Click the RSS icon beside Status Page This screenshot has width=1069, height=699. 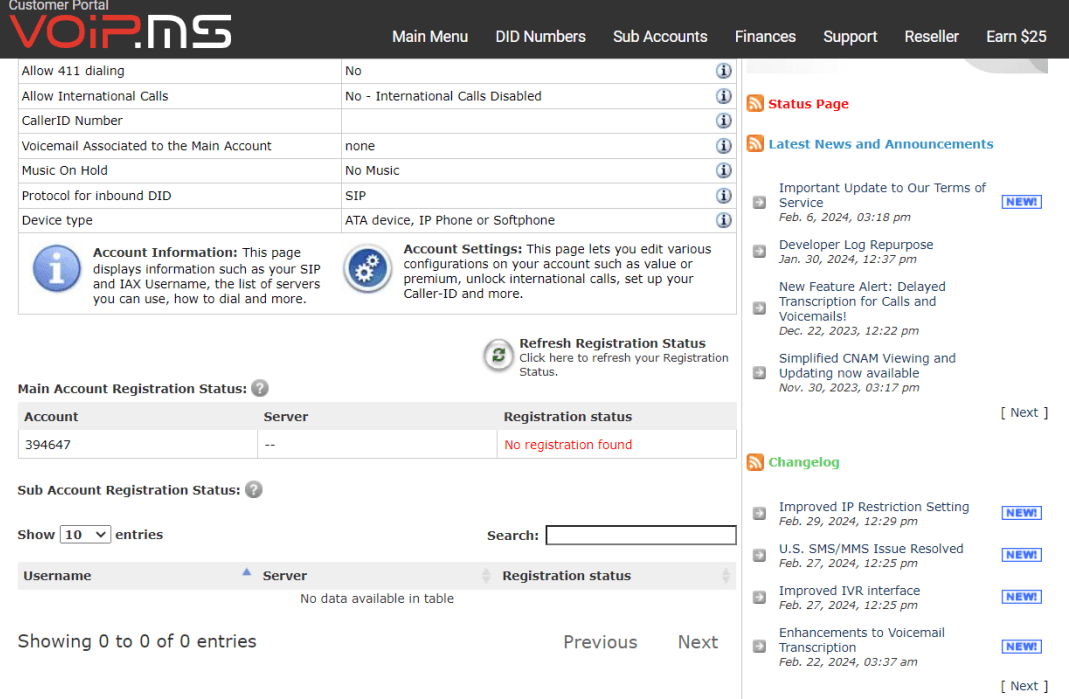click(x=755, y=103)
